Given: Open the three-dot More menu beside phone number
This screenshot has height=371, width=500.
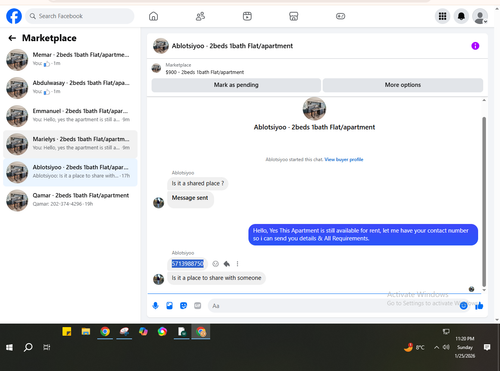Looking at the screenshot, I should (x=237, y=264).
